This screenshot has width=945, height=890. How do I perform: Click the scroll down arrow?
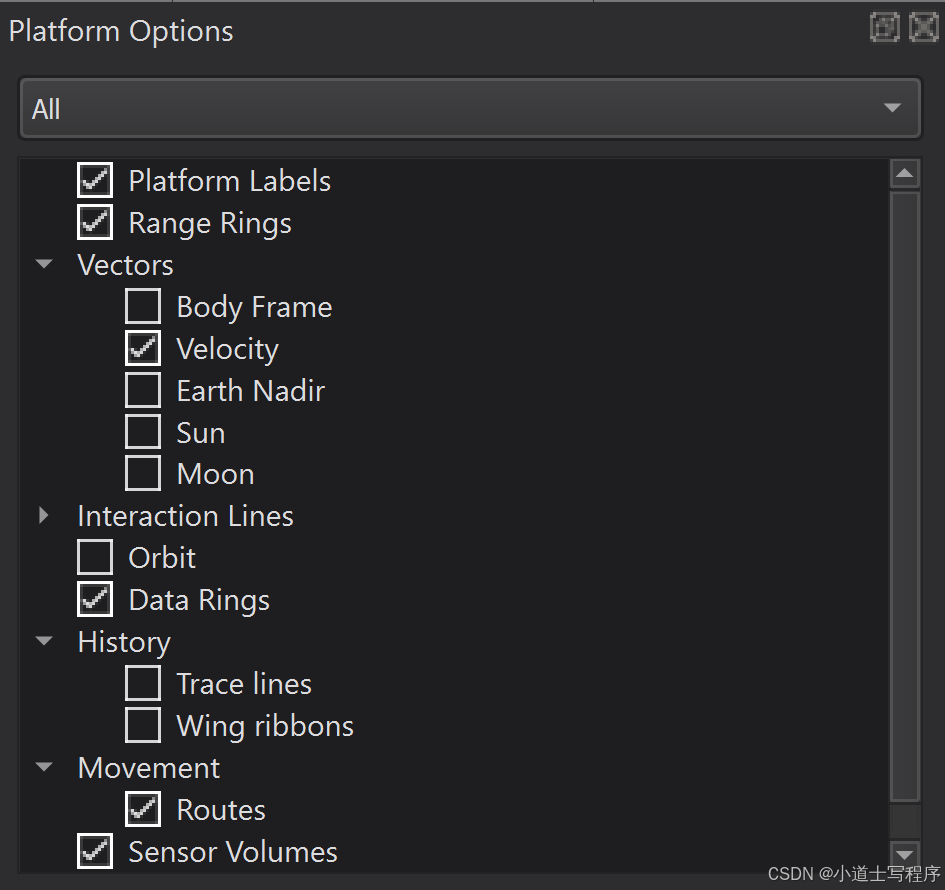(905, 855)
